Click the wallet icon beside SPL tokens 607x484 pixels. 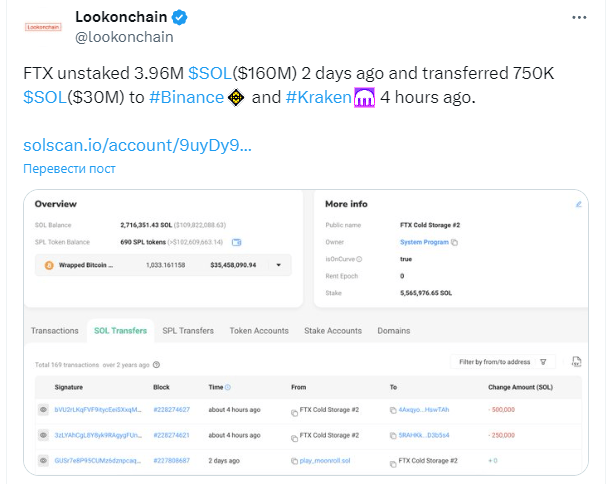(x=237, y=242)
